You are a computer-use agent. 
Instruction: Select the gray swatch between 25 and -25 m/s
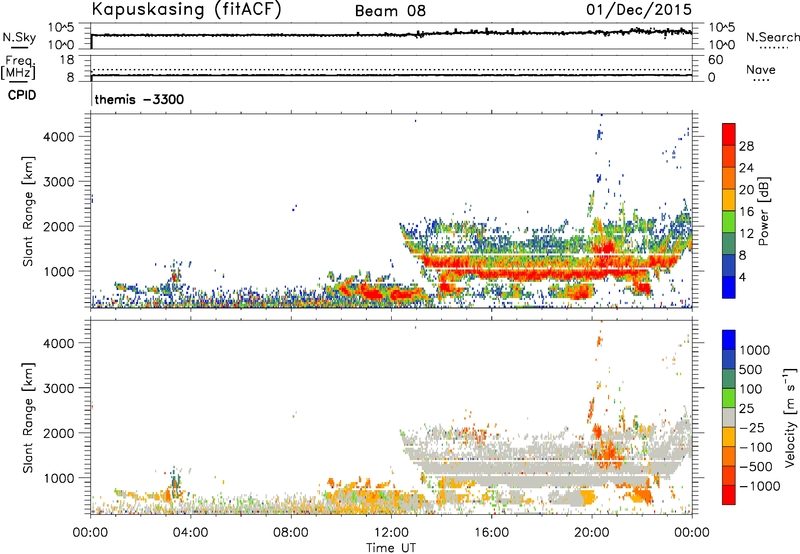tap(729, 418)
